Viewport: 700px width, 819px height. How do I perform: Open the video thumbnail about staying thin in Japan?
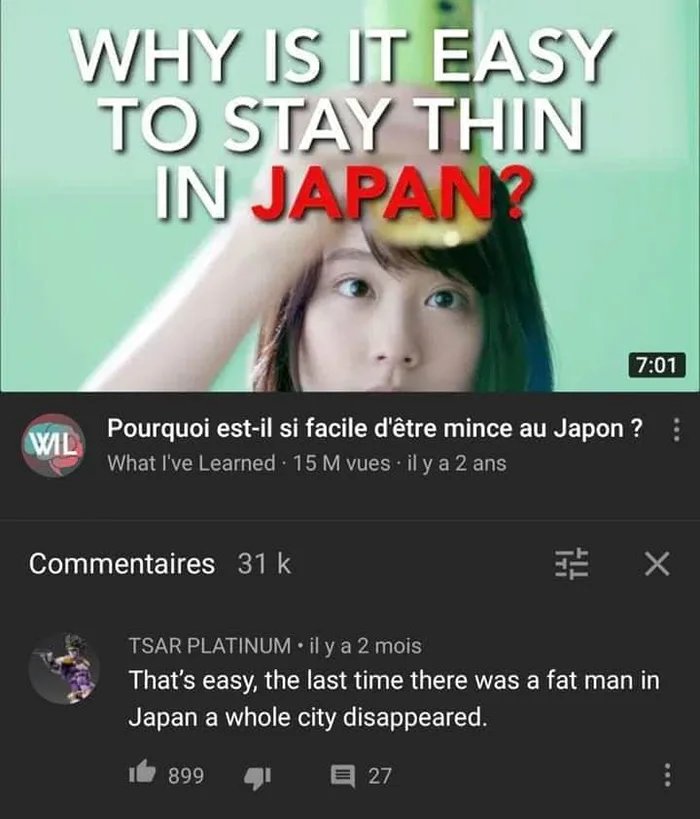pos(350,196)
